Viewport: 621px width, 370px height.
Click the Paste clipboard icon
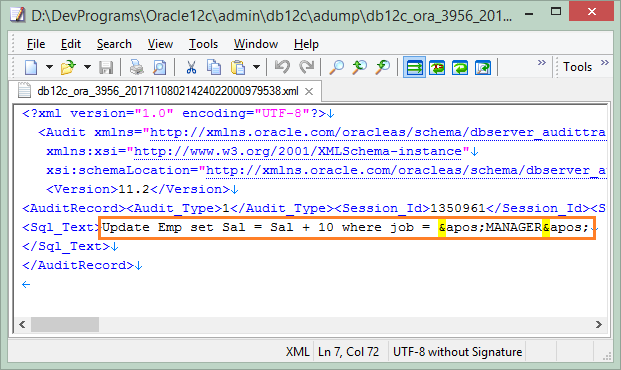click(238, 67)
